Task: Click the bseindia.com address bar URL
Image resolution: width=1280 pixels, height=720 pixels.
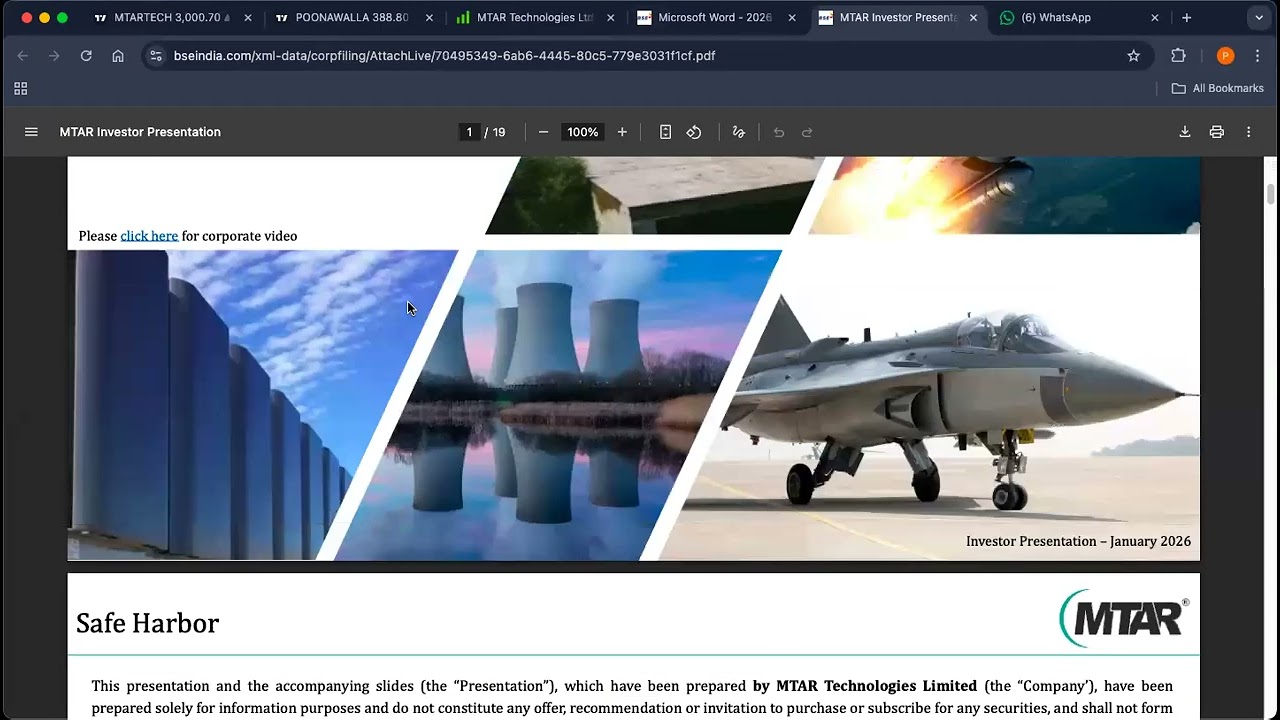Action: coord(444,56)
